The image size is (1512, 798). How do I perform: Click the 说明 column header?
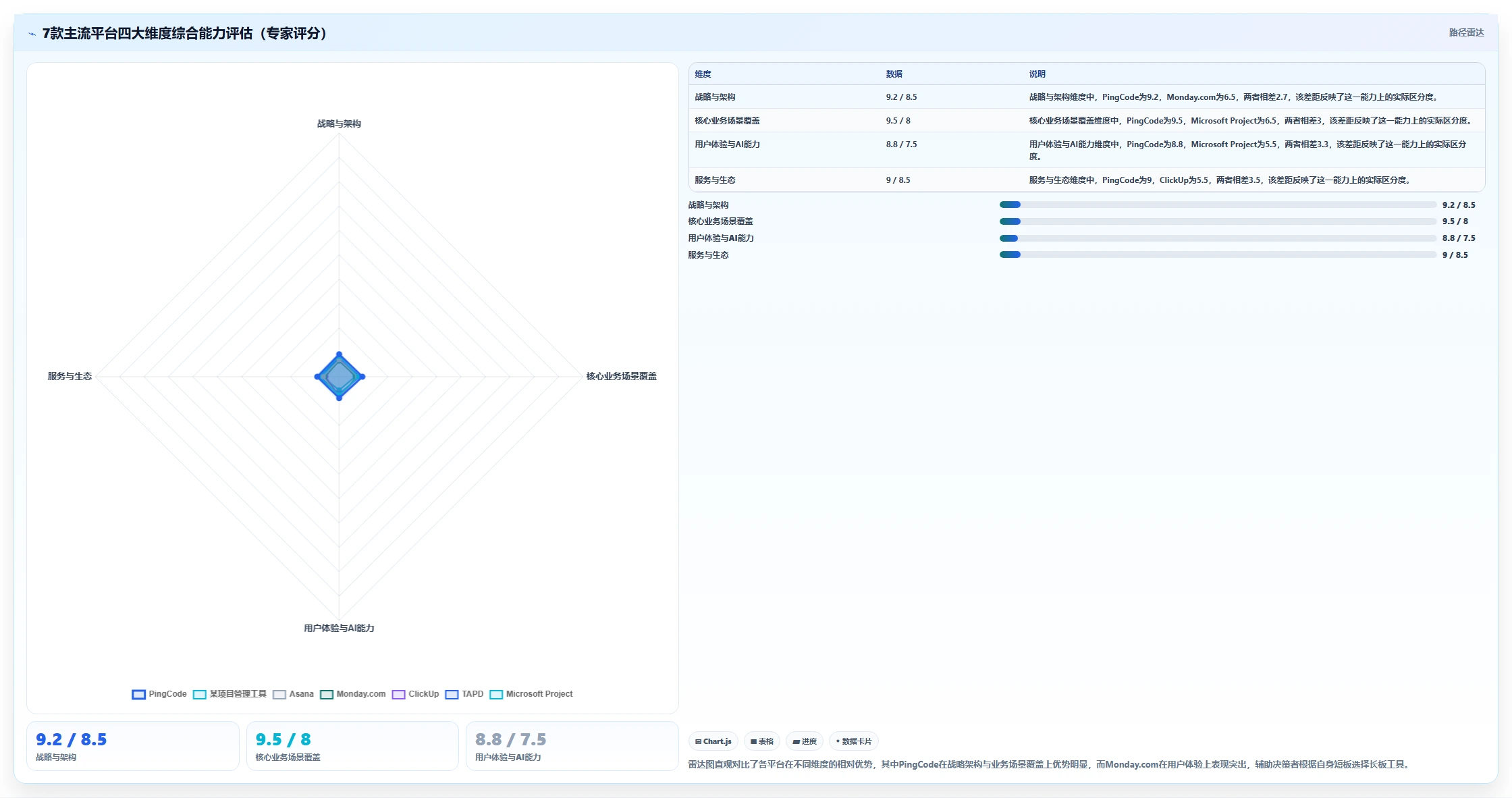1037,74
